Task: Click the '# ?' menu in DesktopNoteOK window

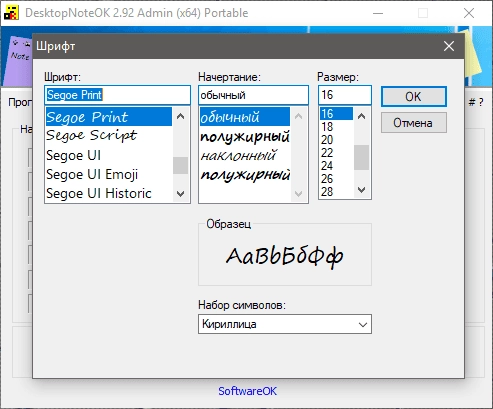Action: 476,102
